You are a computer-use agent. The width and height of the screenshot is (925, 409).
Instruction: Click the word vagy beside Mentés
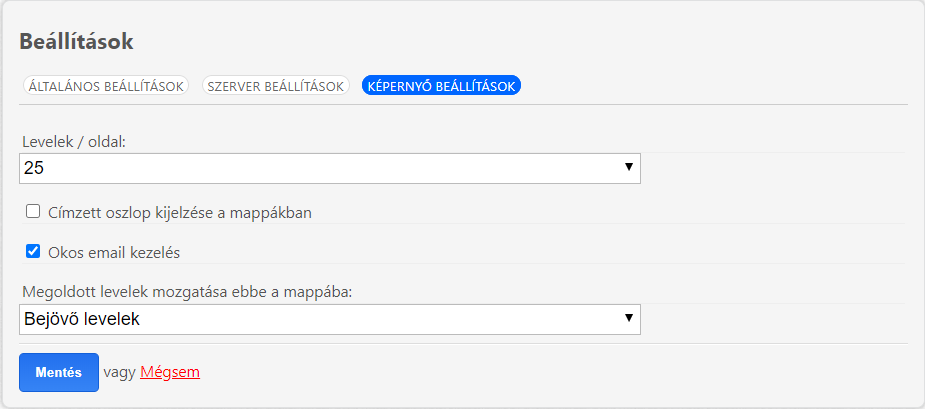pyautogui.click(x=120, y=373)
